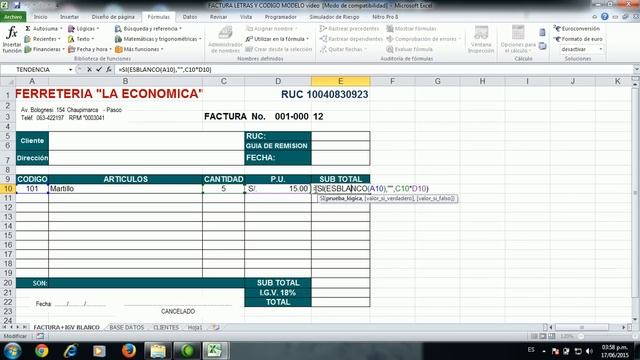Open the Financieras functions dropdown
The height and width of the screenshot is (360, 640).
44,49
